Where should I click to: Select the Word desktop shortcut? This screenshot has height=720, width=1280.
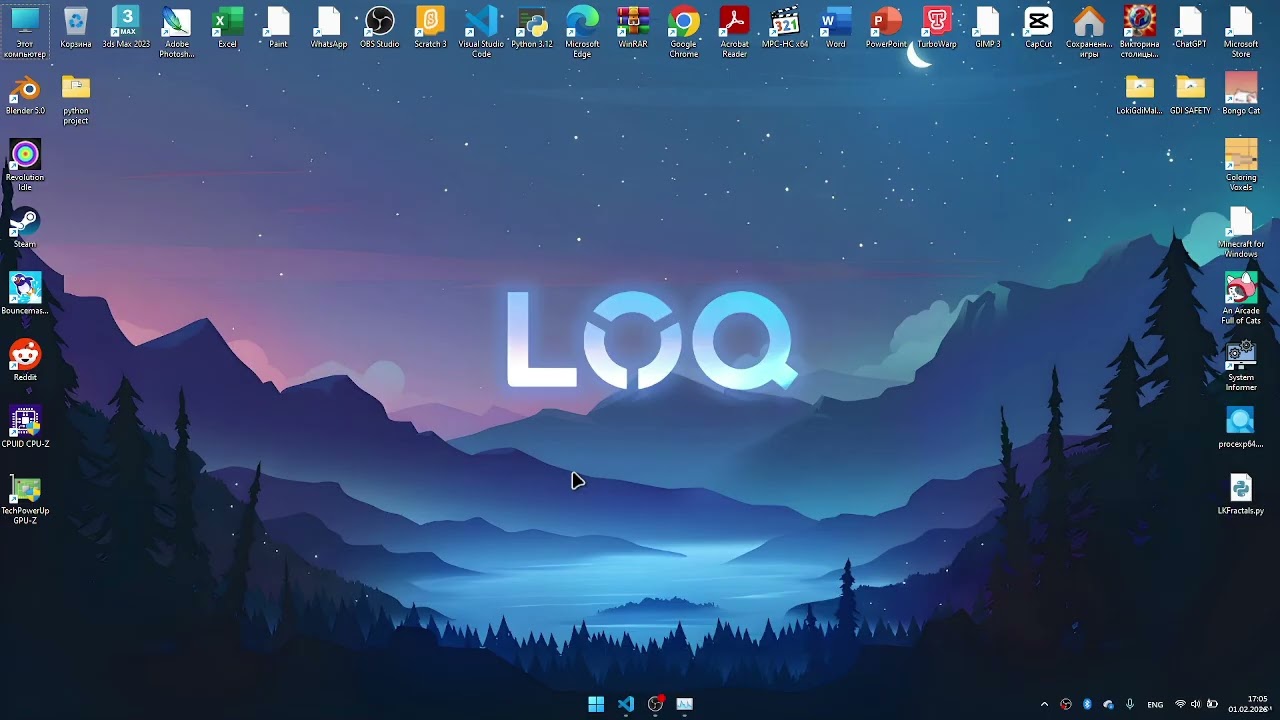836,28
